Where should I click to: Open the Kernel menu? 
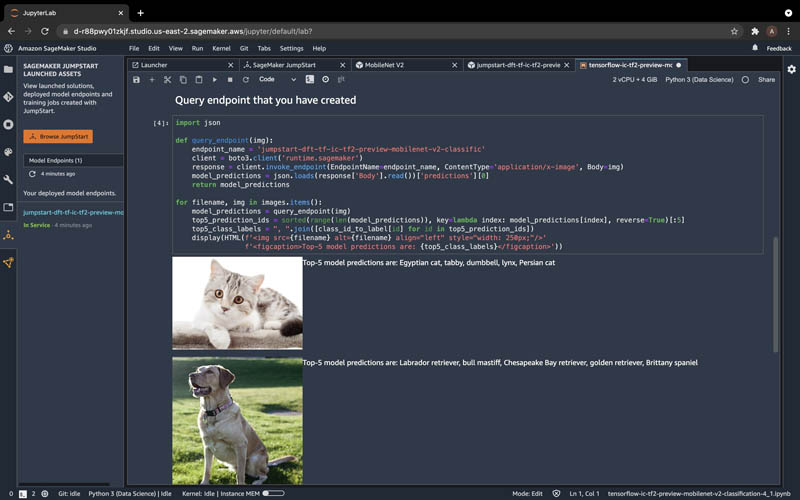(221, 48)
